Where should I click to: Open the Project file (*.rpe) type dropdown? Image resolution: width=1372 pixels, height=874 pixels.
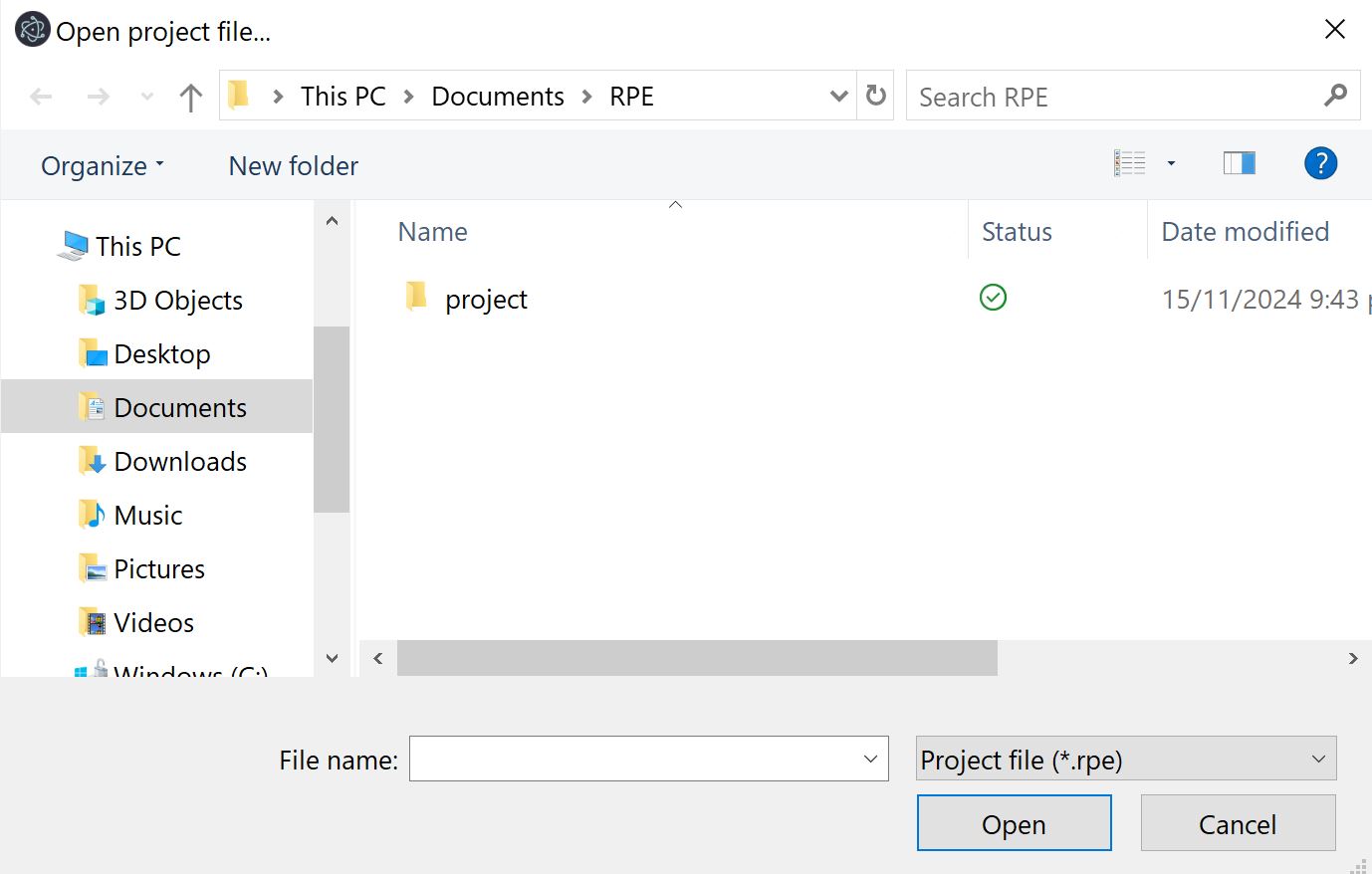click(x=1126, y=759)
